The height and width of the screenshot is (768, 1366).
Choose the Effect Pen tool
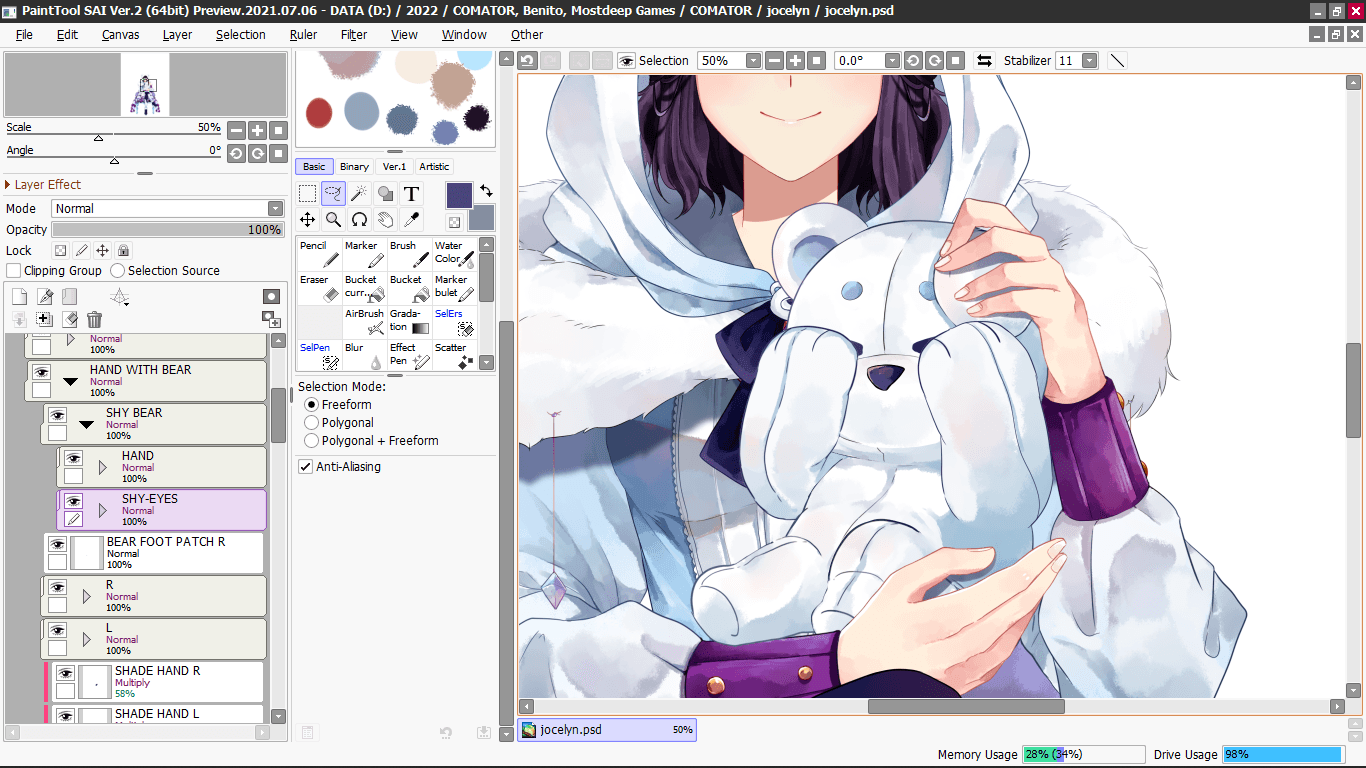pos(409,356)
